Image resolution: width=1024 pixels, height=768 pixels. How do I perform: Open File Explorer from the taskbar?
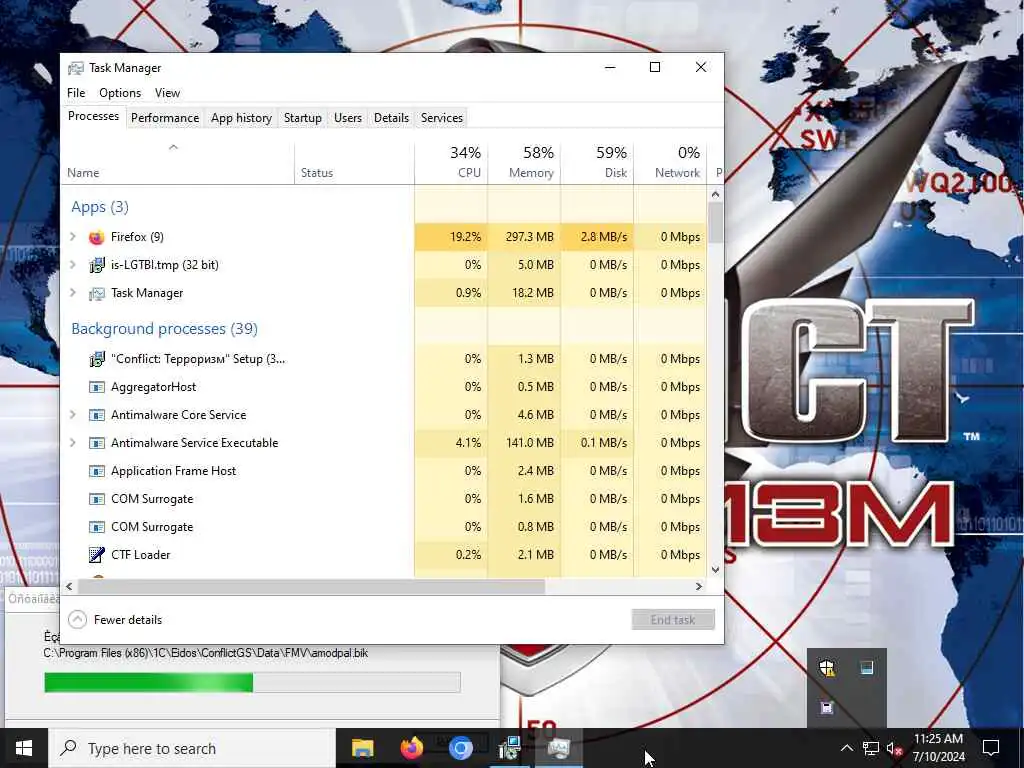pos(362,748)
